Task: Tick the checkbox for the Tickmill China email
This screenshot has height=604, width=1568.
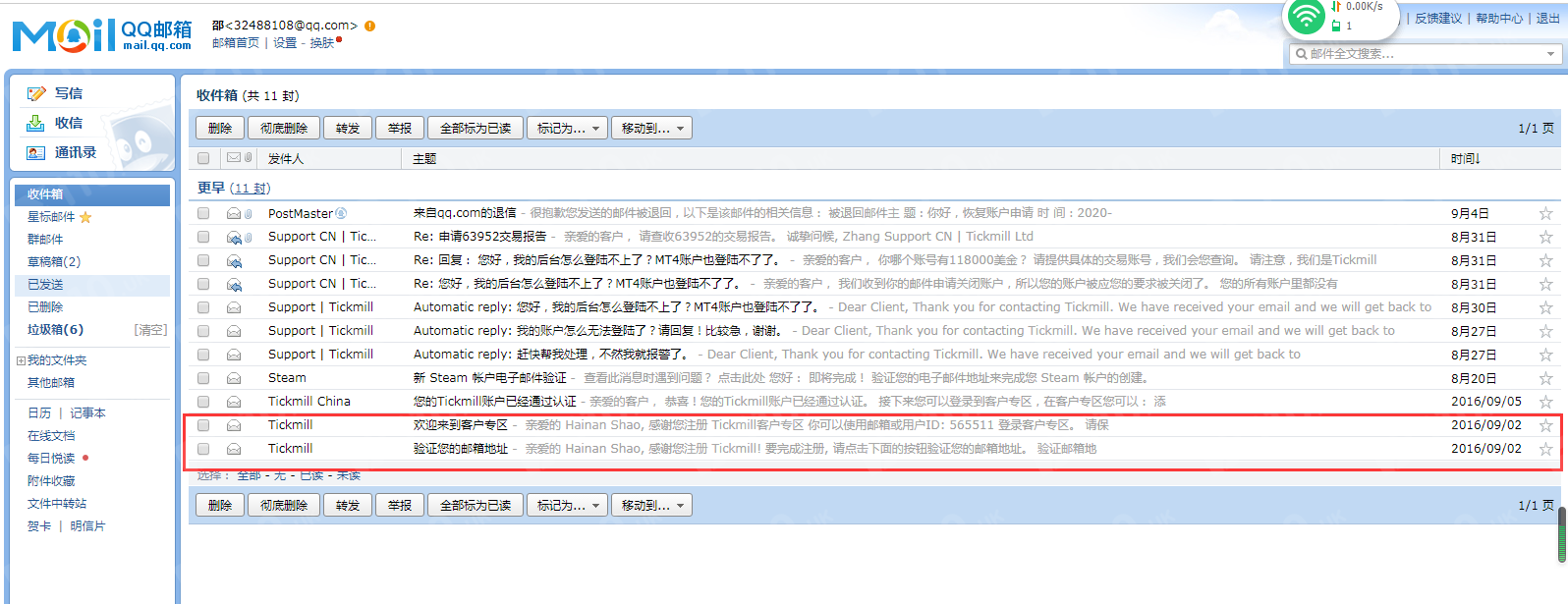Action: (203, 402)
